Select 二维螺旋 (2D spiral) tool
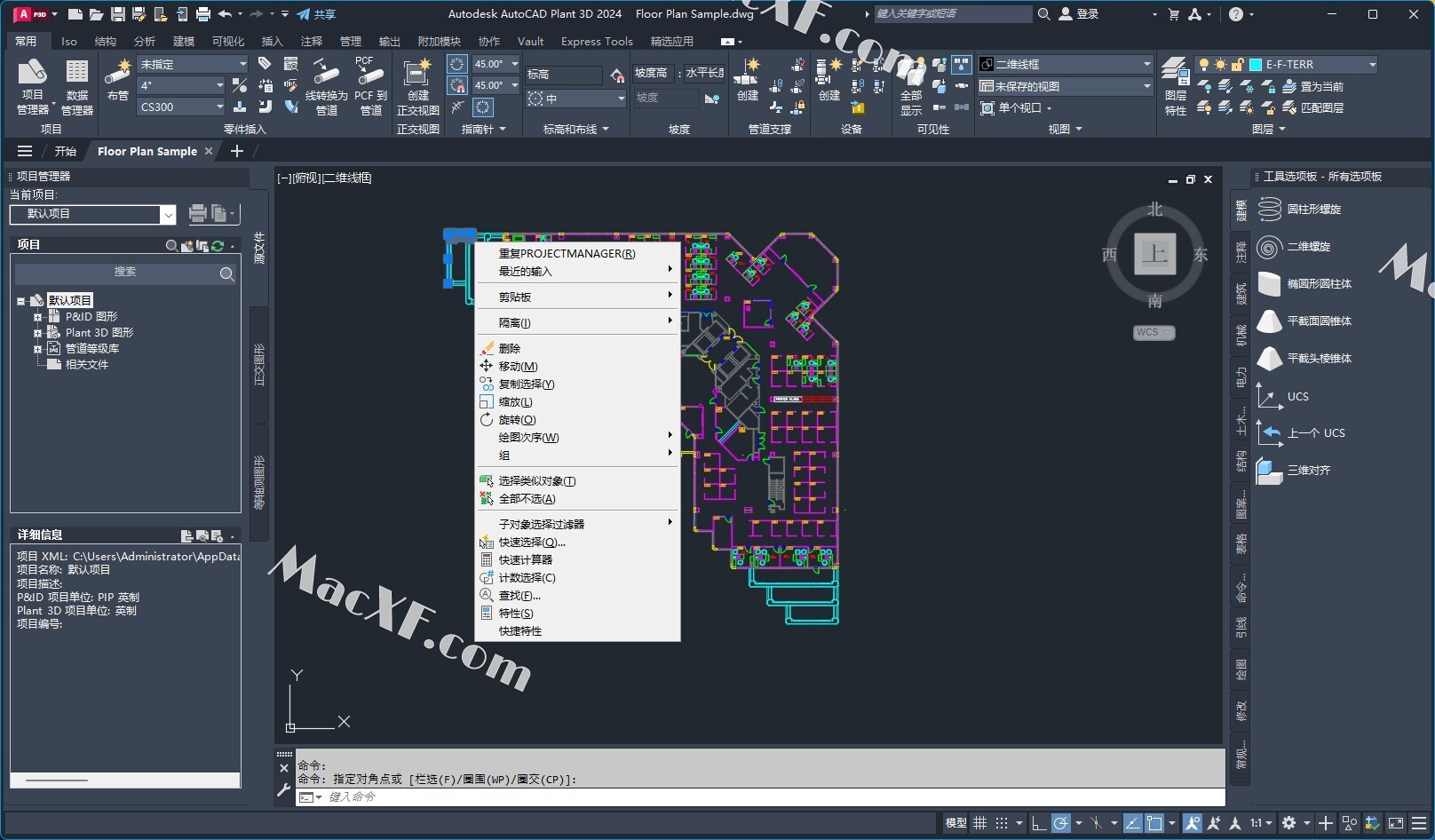 1296,246
